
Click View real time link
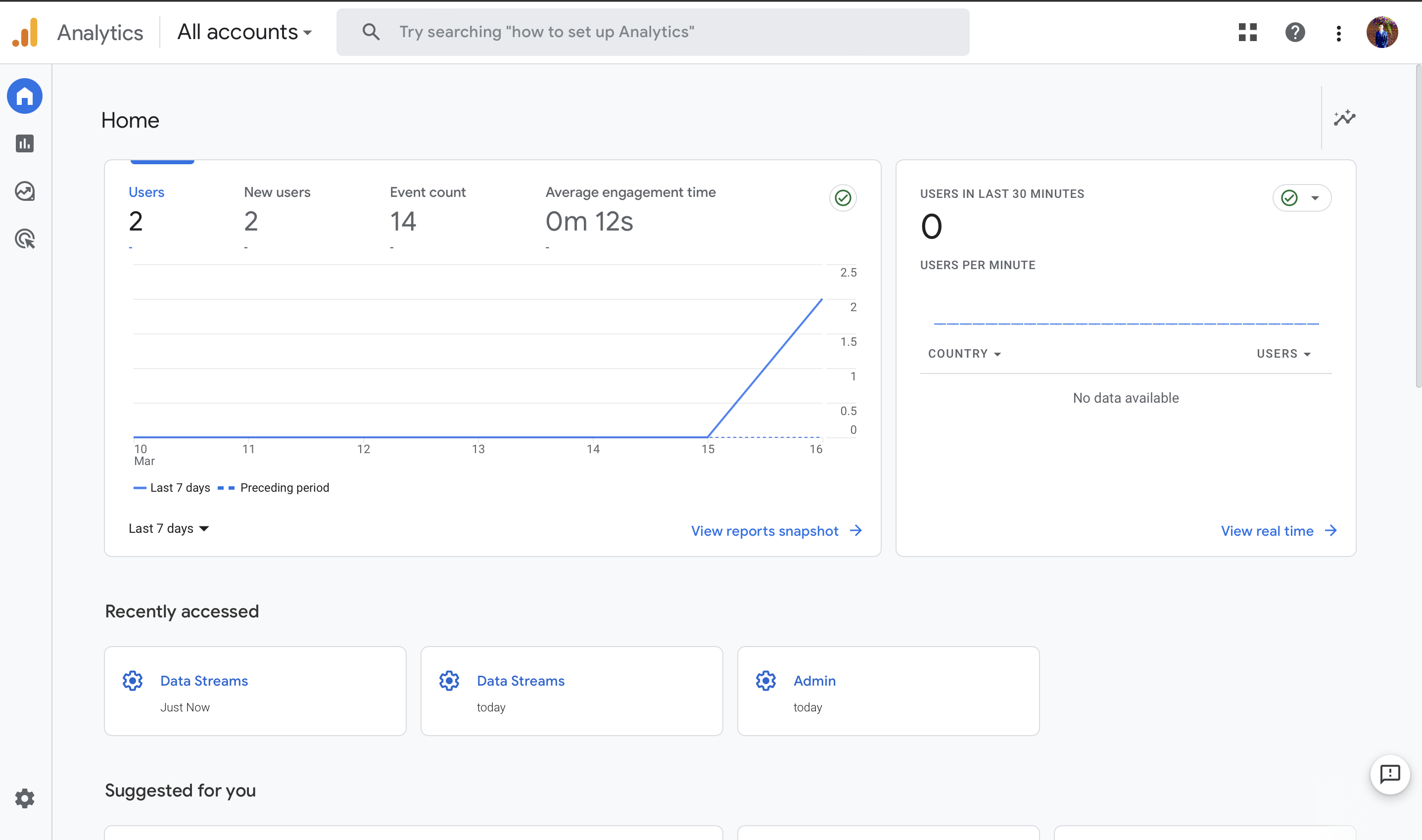click(1278, 531)
